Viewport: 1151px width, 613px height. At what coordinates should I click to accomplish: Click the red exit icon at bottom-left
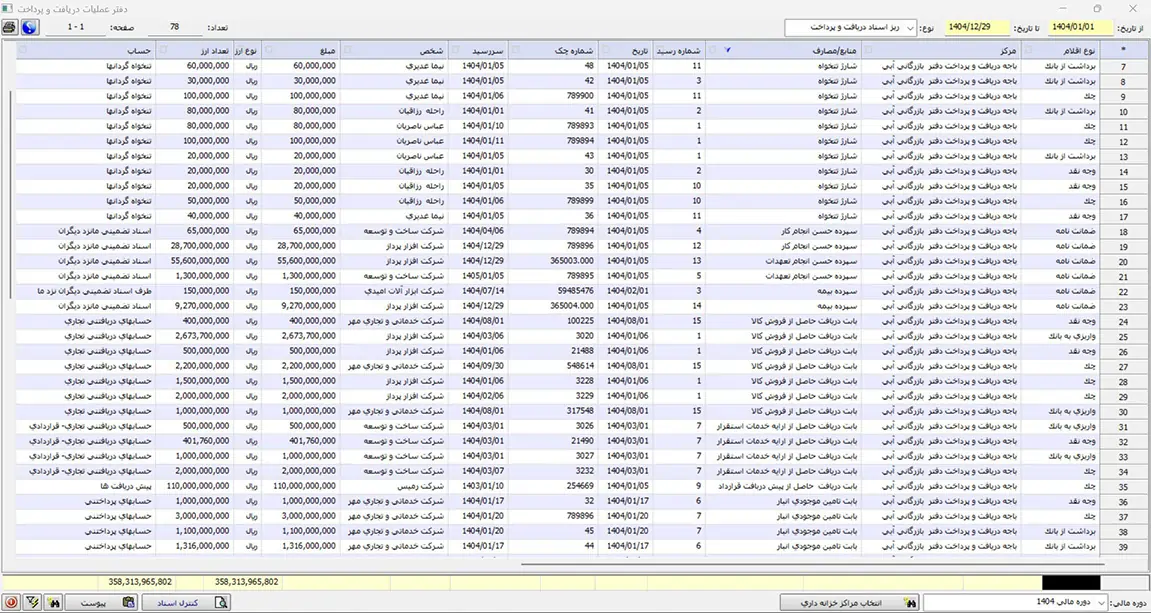pyautogui.click(x=11, y=602)
